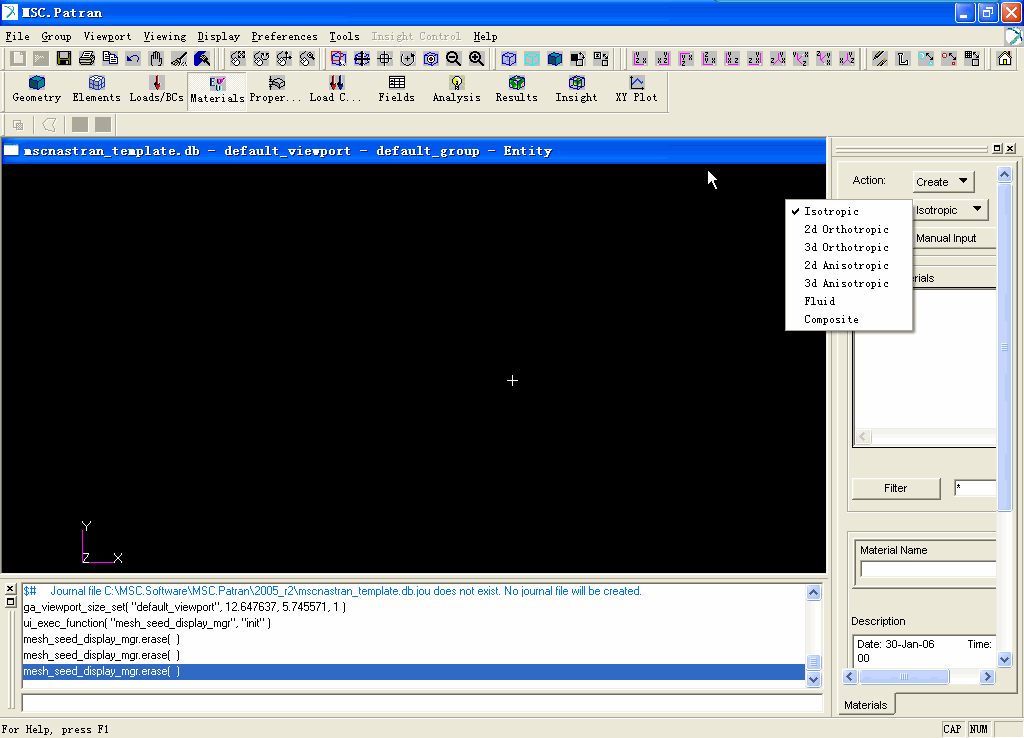Open the Viewing menu
This screenshot has height=738, width=1024.
(x=165, y=37)
